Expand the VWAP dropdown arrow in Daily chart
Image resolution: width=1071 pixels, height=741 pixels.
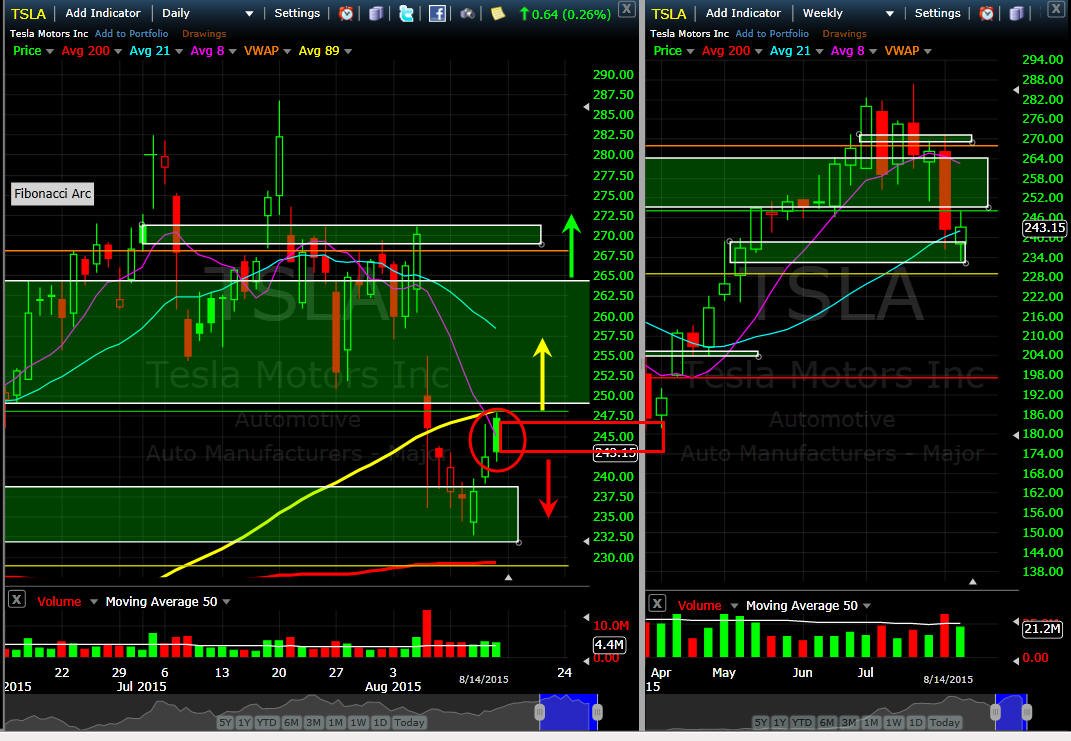click(x=287, y=51)
